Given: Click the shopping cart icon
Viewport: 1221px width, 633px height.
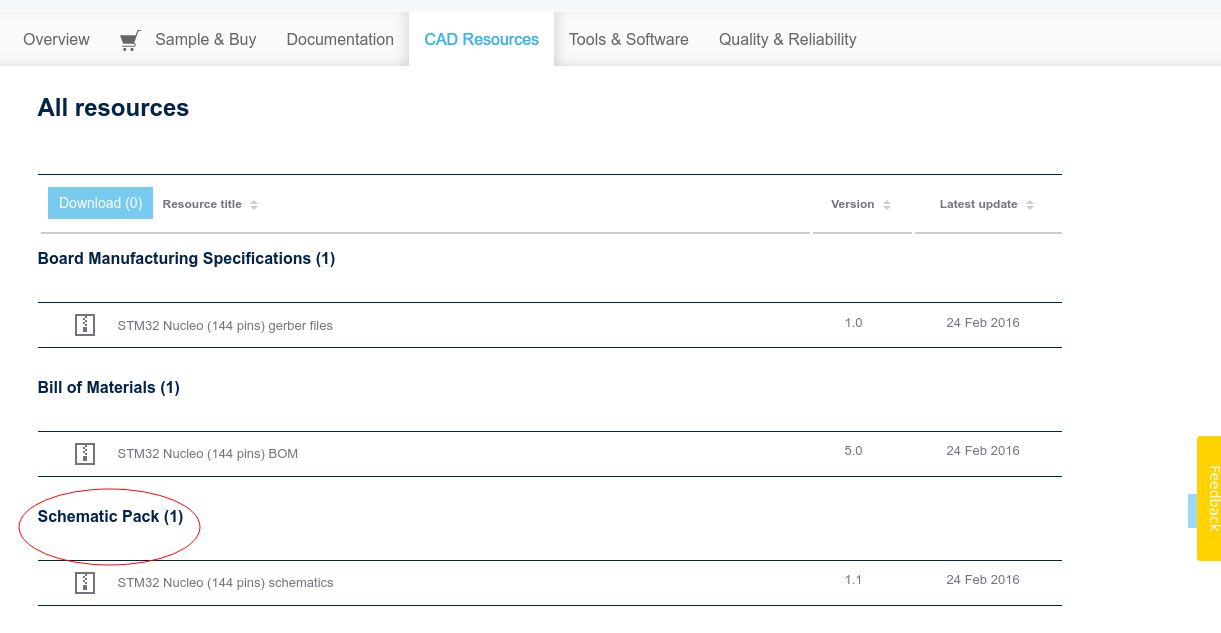Looking at the screenshot, I should 129,41.
